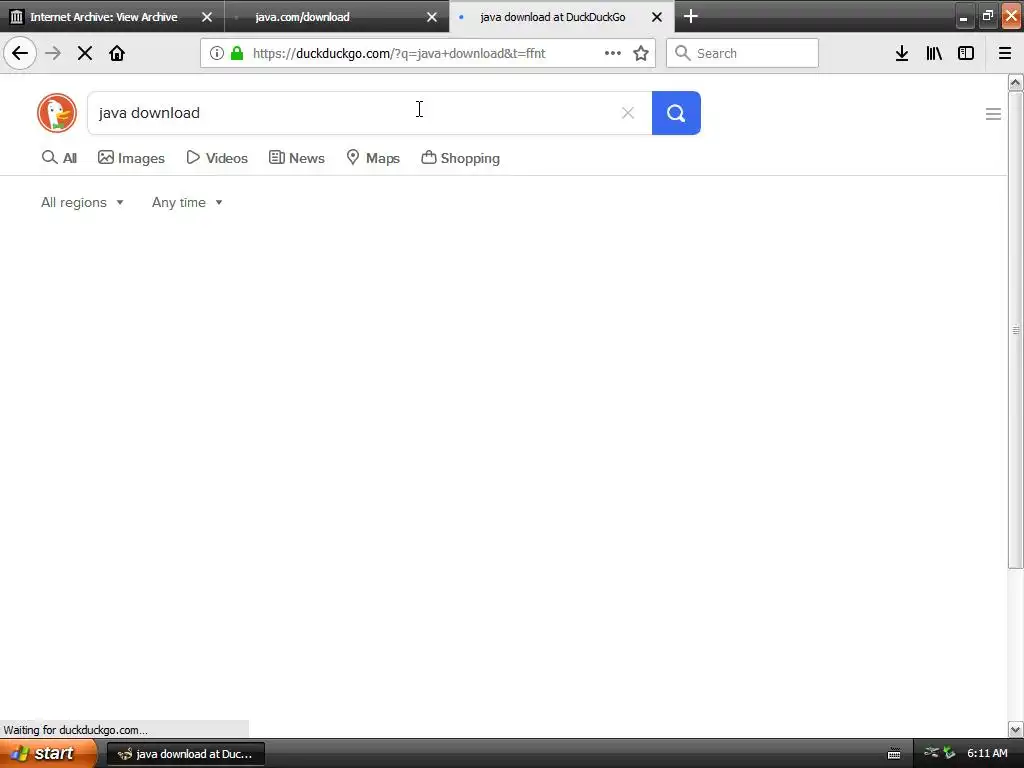This screenshot has width=1024, height=768.
Task: Open the Windows start menu
Action: 48,753
